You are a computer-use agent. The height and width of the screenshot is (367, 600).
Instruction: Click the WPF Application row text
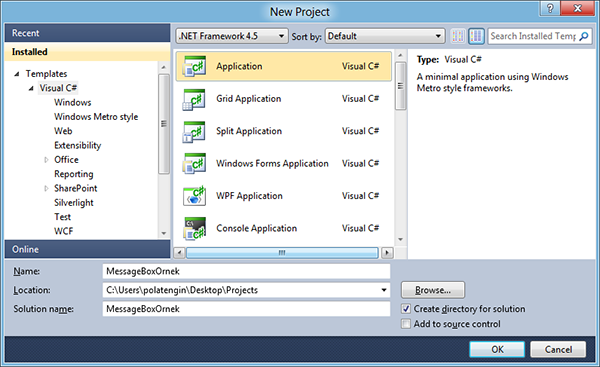click(x=249, y=196)
